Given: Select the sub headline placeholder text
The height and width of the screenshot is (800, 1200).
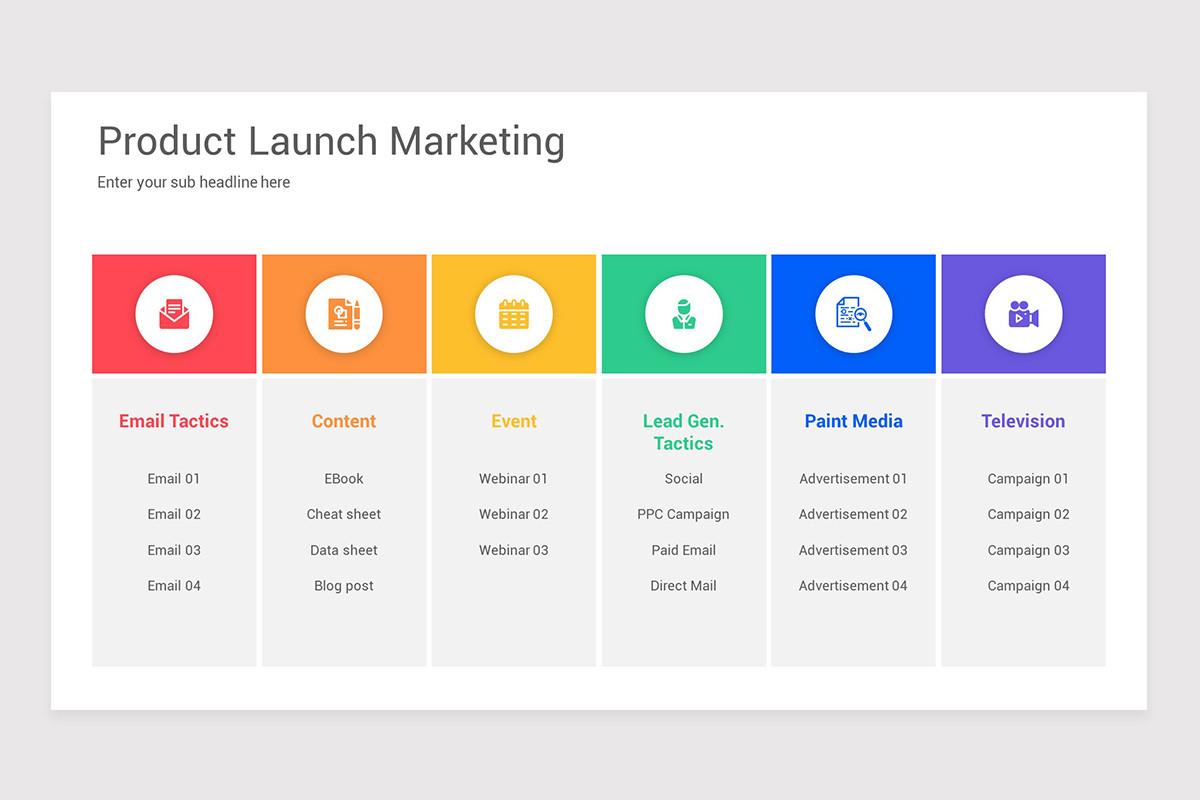Looking at the screenshot, I should 194,182.
